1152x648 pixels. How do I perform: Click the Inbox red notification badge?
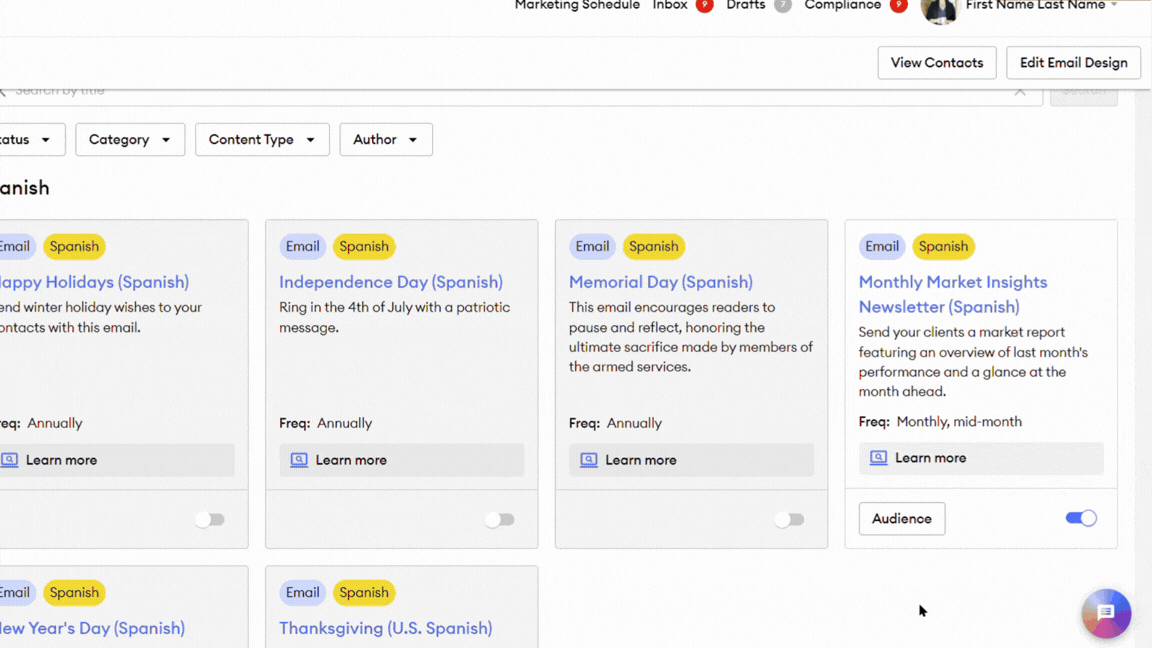[704, 6]
